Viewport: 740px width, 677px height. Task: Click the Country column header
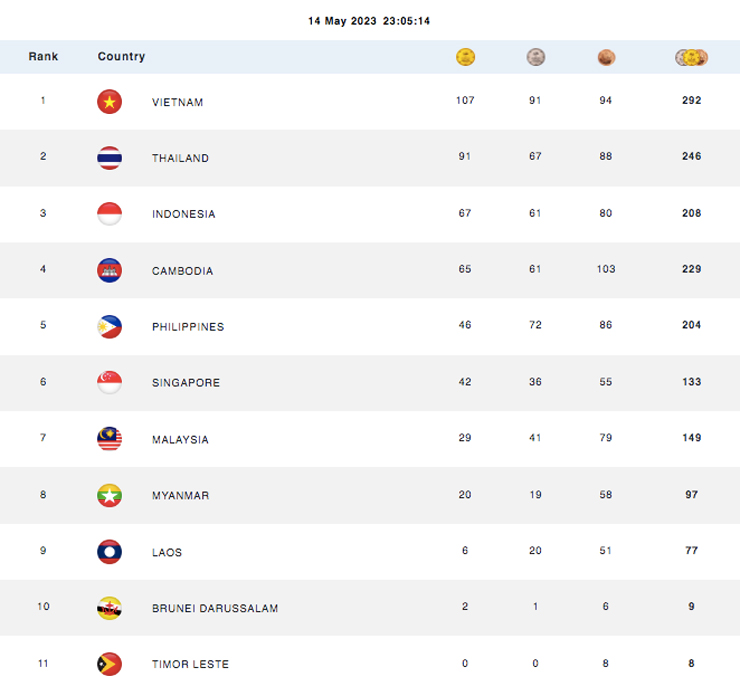coord(121,57)
